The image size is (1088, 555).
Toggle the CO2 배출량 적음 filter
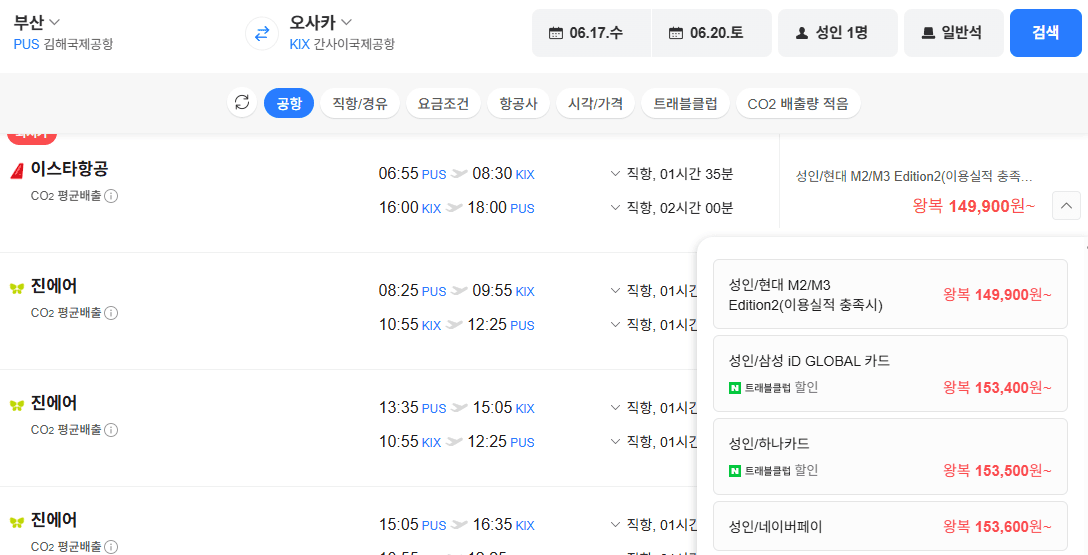[x=798, y=103]
